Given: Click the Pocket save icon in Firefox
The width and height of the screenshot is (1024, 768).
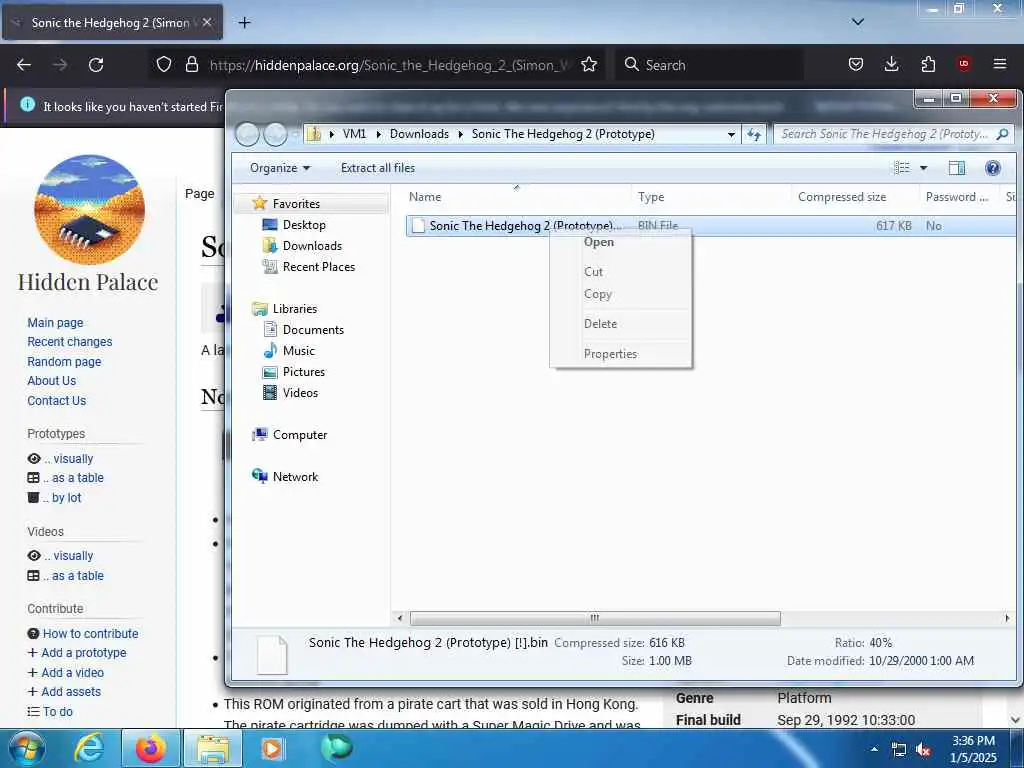Looking at the screenshot, I should click(x=856, y=64).
